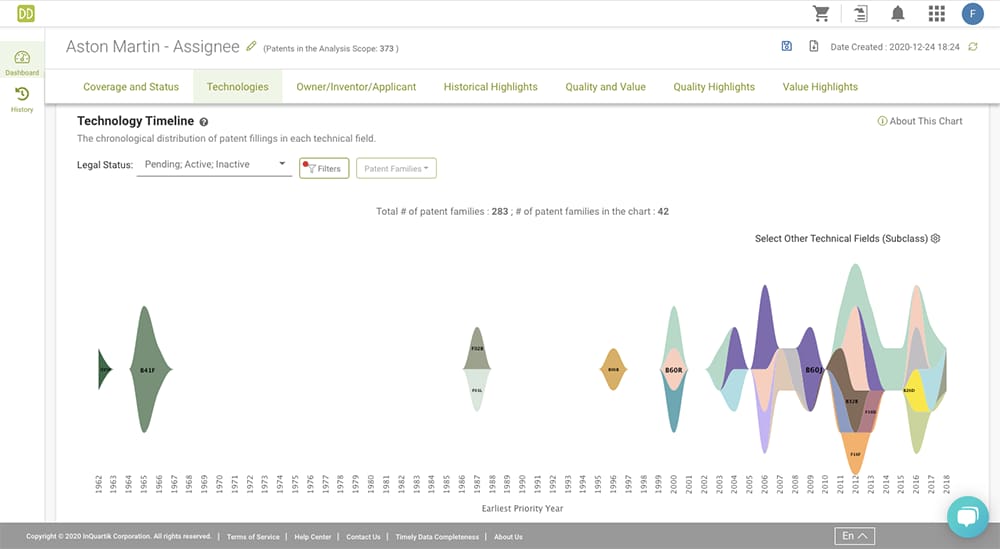Click the Filters button
The height and width of the screenshot is (549, 1000).
[x=324, y=168]
